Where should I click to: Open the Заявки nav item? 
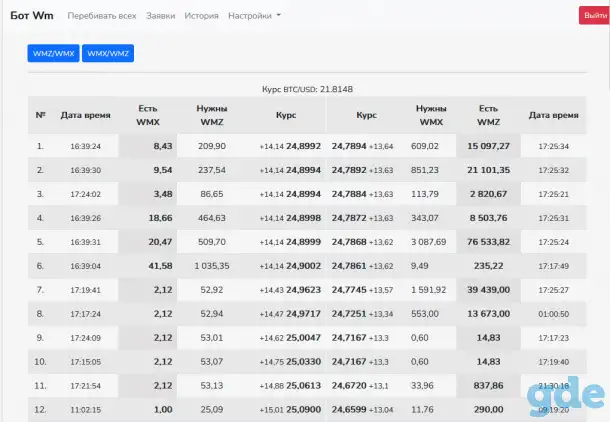click(160, 16)
